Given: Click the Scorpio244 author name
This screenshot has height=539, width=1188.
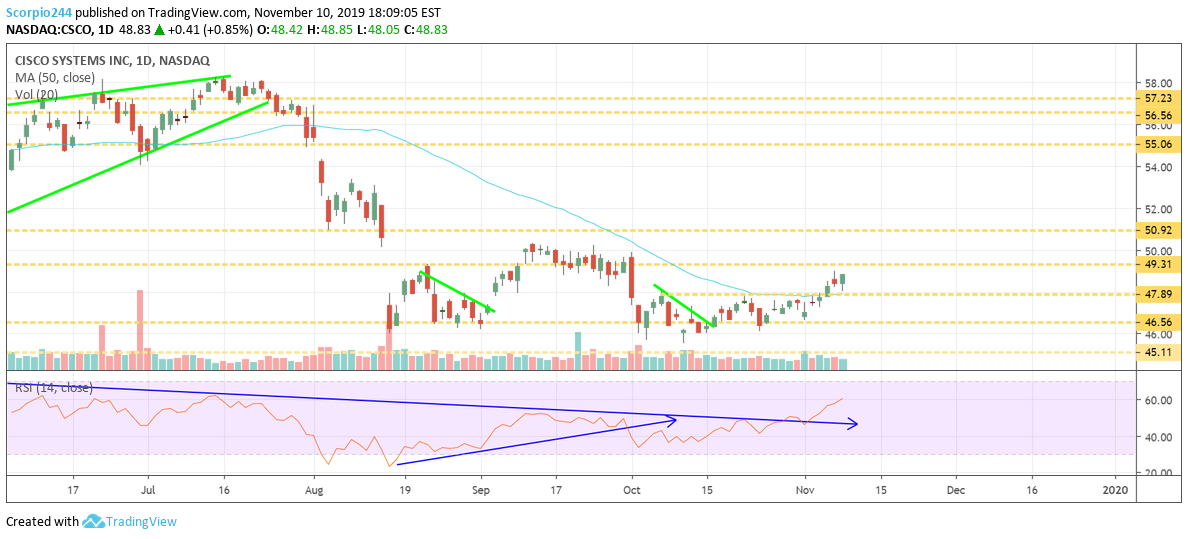Looking at the screenshot, I should coord(41,13).
